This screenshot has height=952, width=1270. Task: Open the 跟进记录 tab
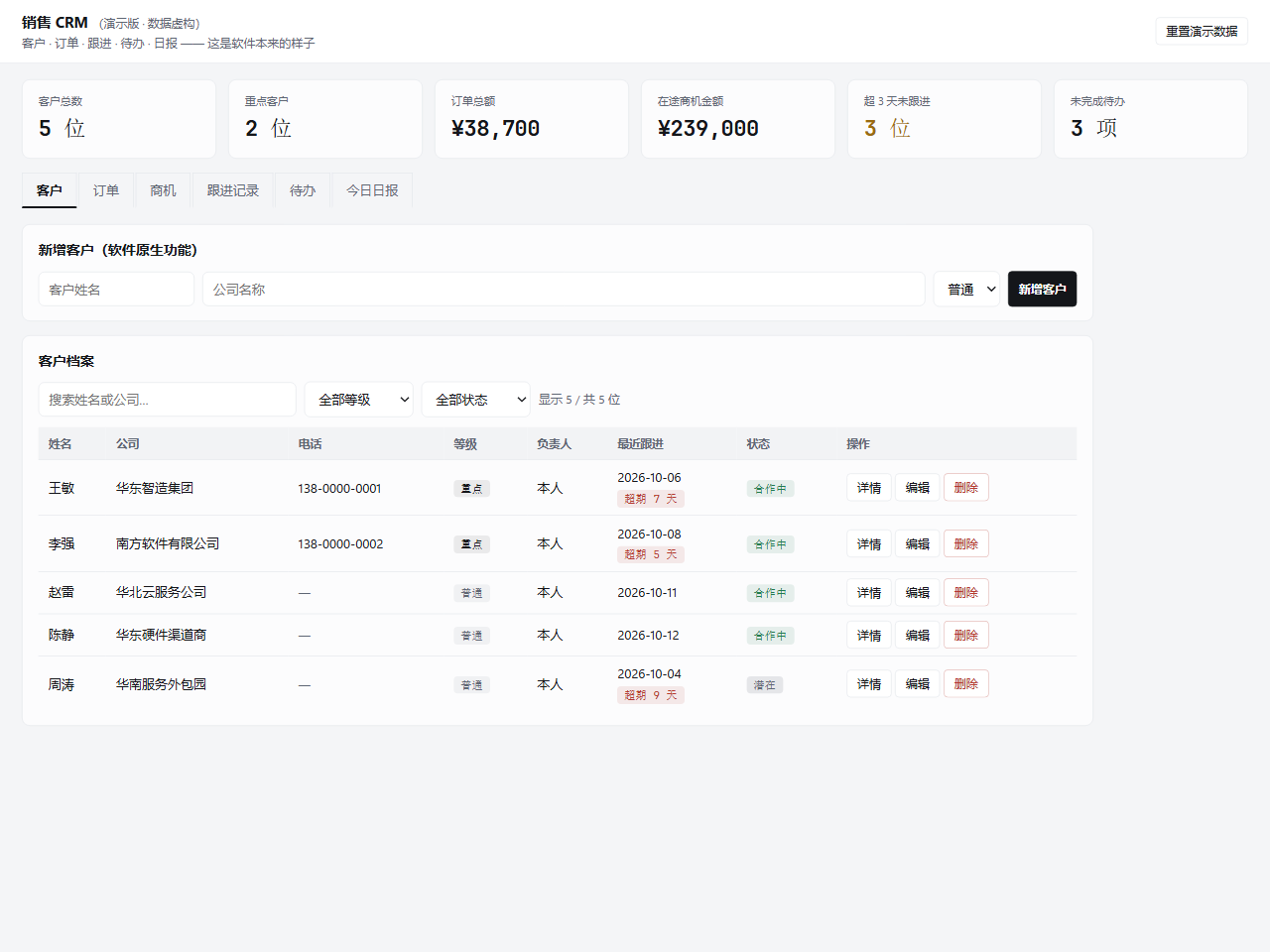click(x=233, y=190)
